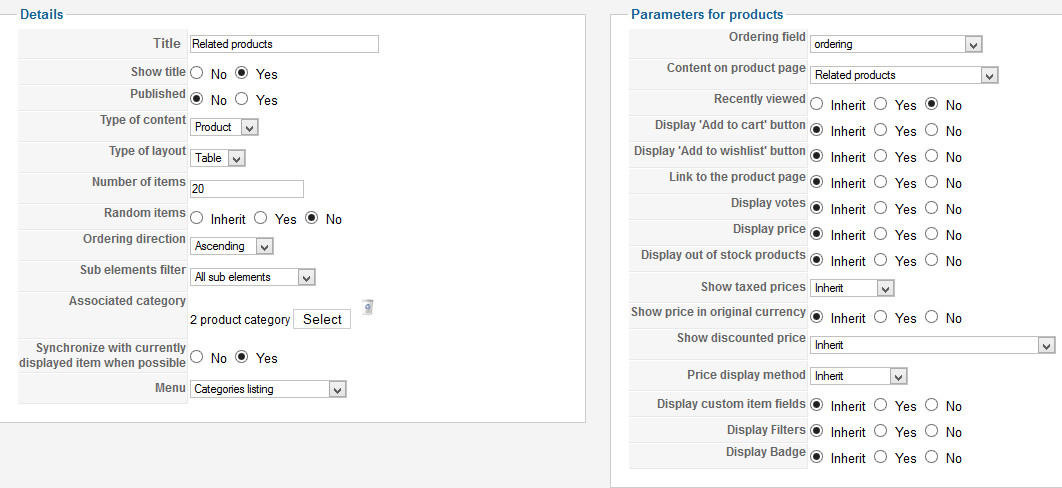Set Published to Yes

click(243, 99)
